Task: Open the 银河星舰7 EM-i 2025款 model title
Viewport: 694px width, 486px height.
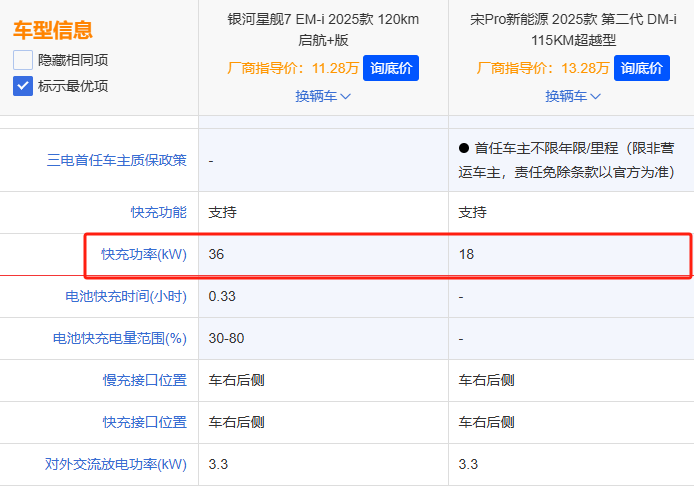Action: click(323, 30)
